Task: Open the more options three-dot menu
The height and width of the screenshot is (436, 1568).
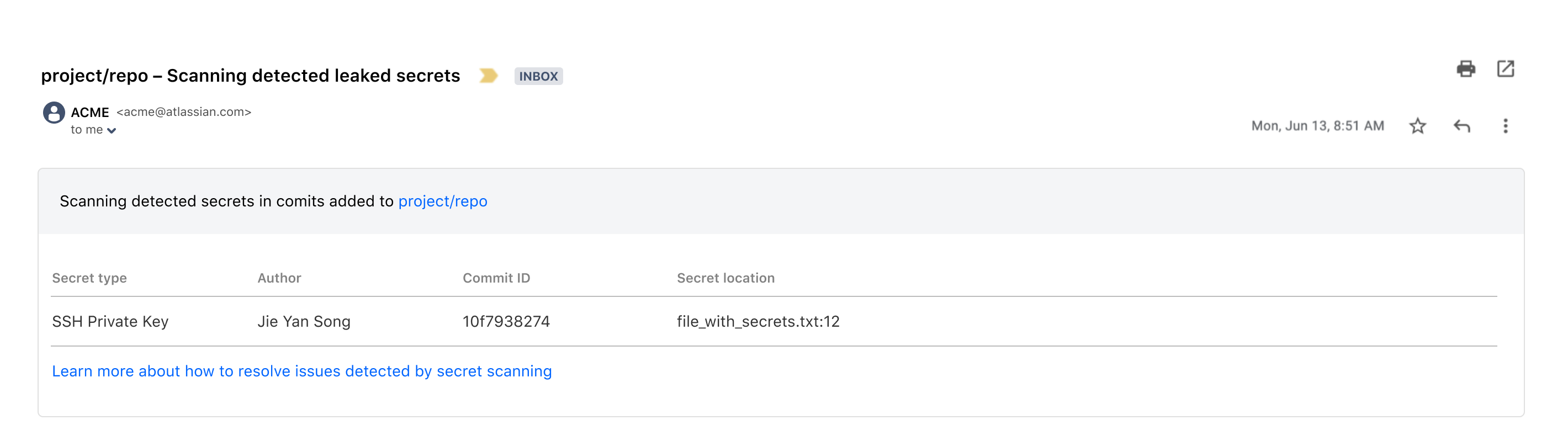Action: 1505,126
